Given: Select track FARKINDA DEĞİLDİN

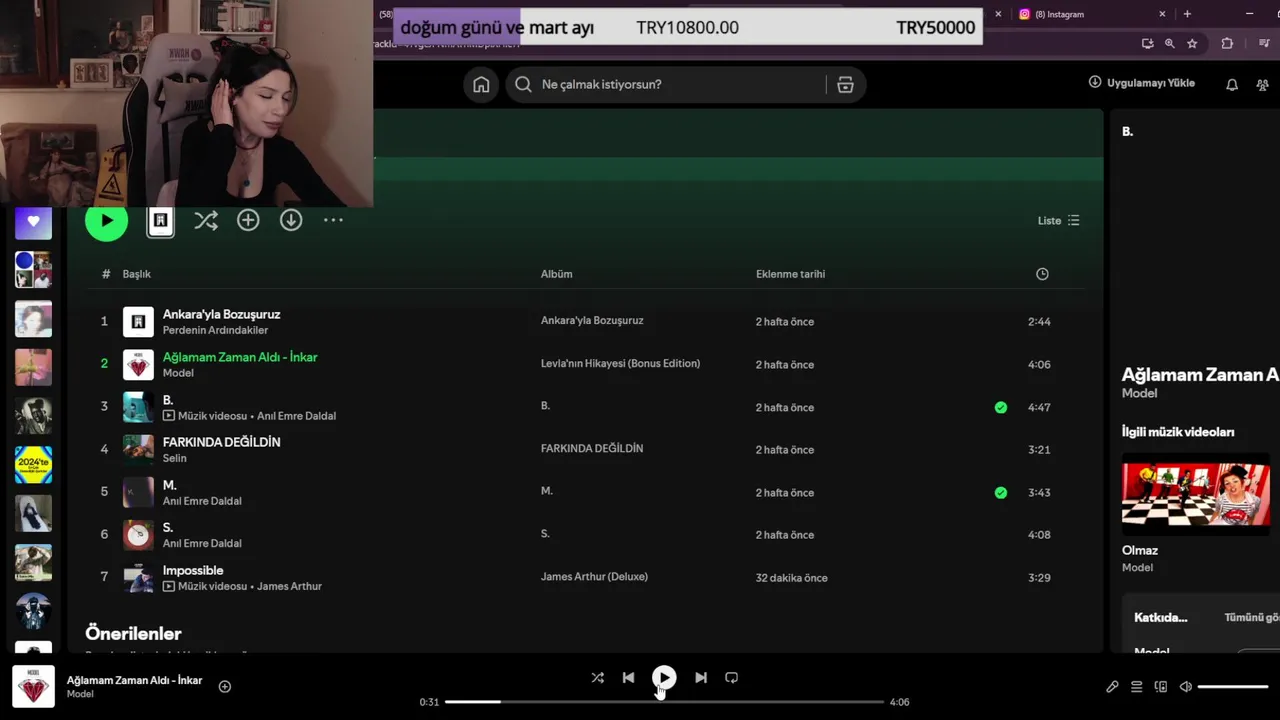Looking at the screenshot, I should pyautogui.click(x=222, y=442).
